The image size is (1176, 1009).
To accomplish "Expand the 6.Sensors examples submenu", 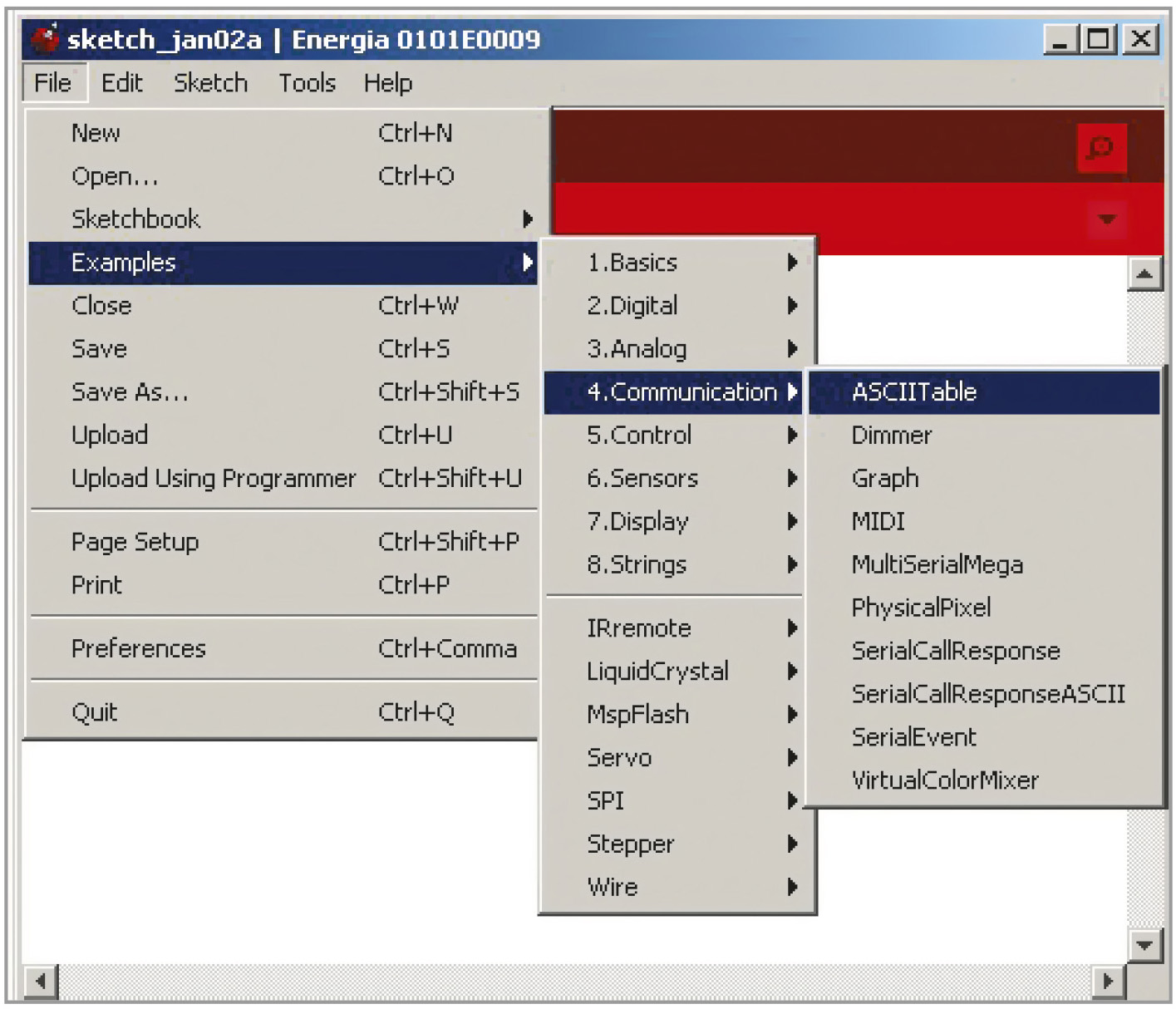I will pos(674,479).
